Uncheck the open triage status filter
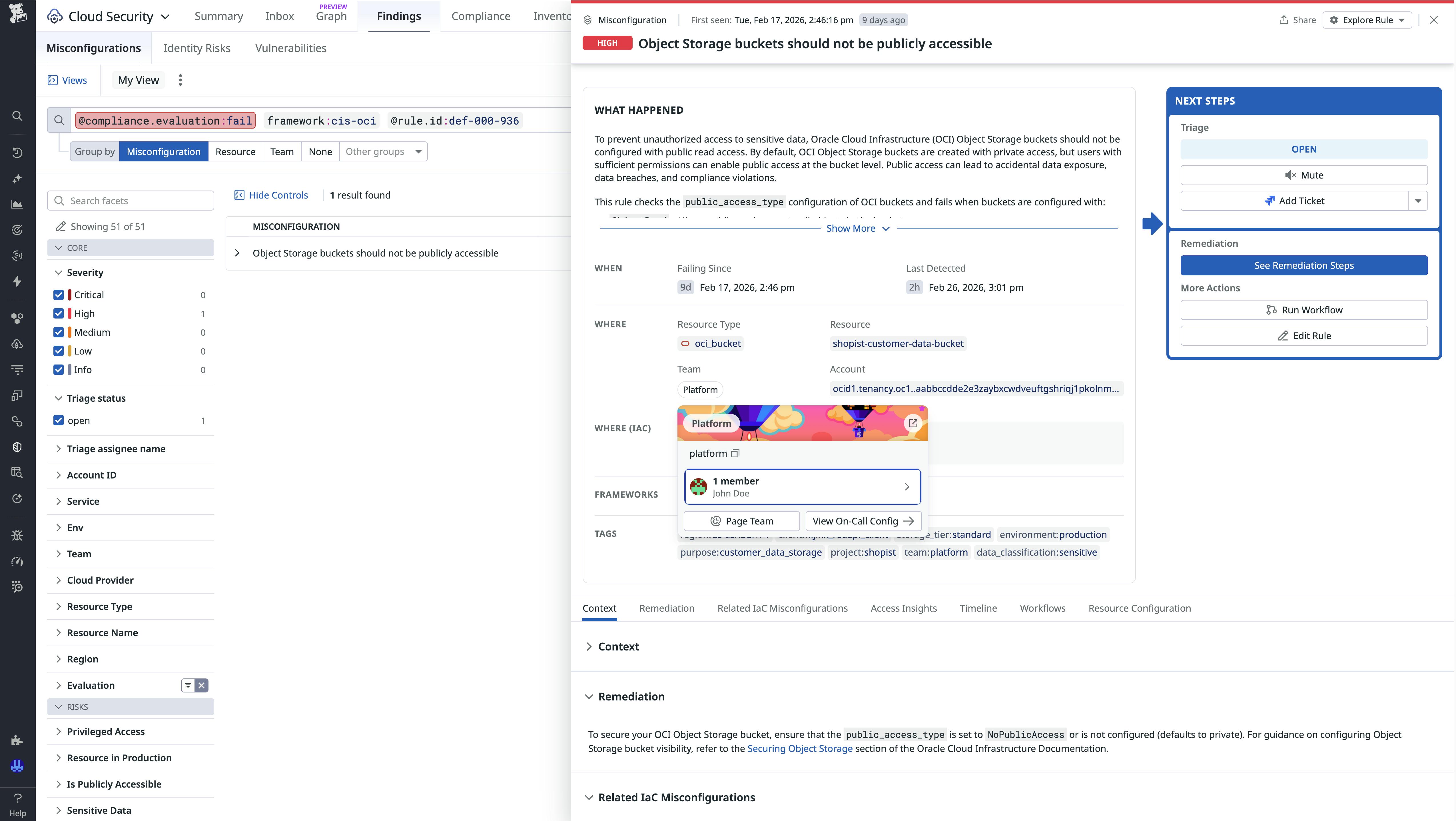This screenshot has height=821, width=1456. coord(58,420)
